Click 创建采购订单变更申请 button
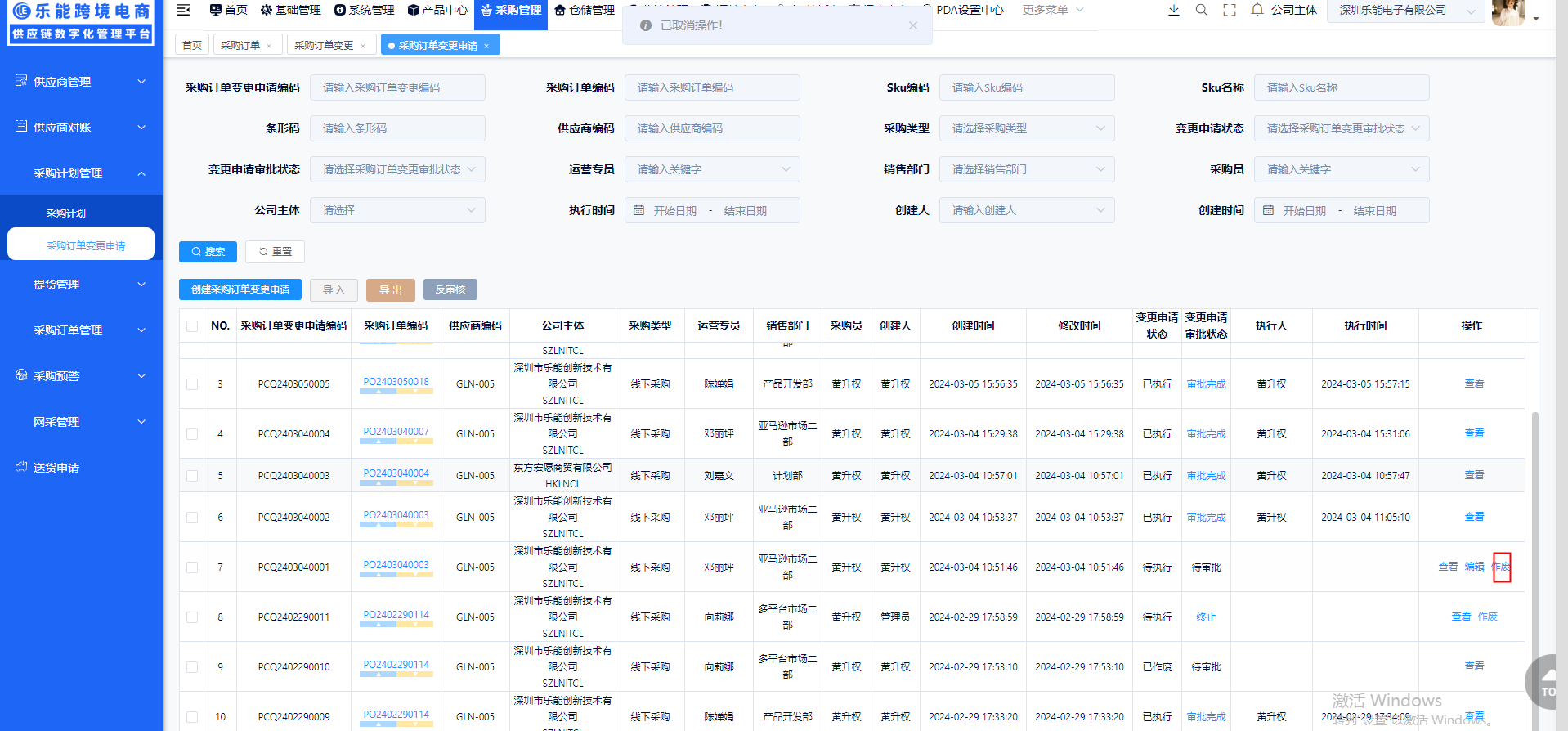Image resolution: width=1568 pixels, height=731 pixels. (240, 289)
